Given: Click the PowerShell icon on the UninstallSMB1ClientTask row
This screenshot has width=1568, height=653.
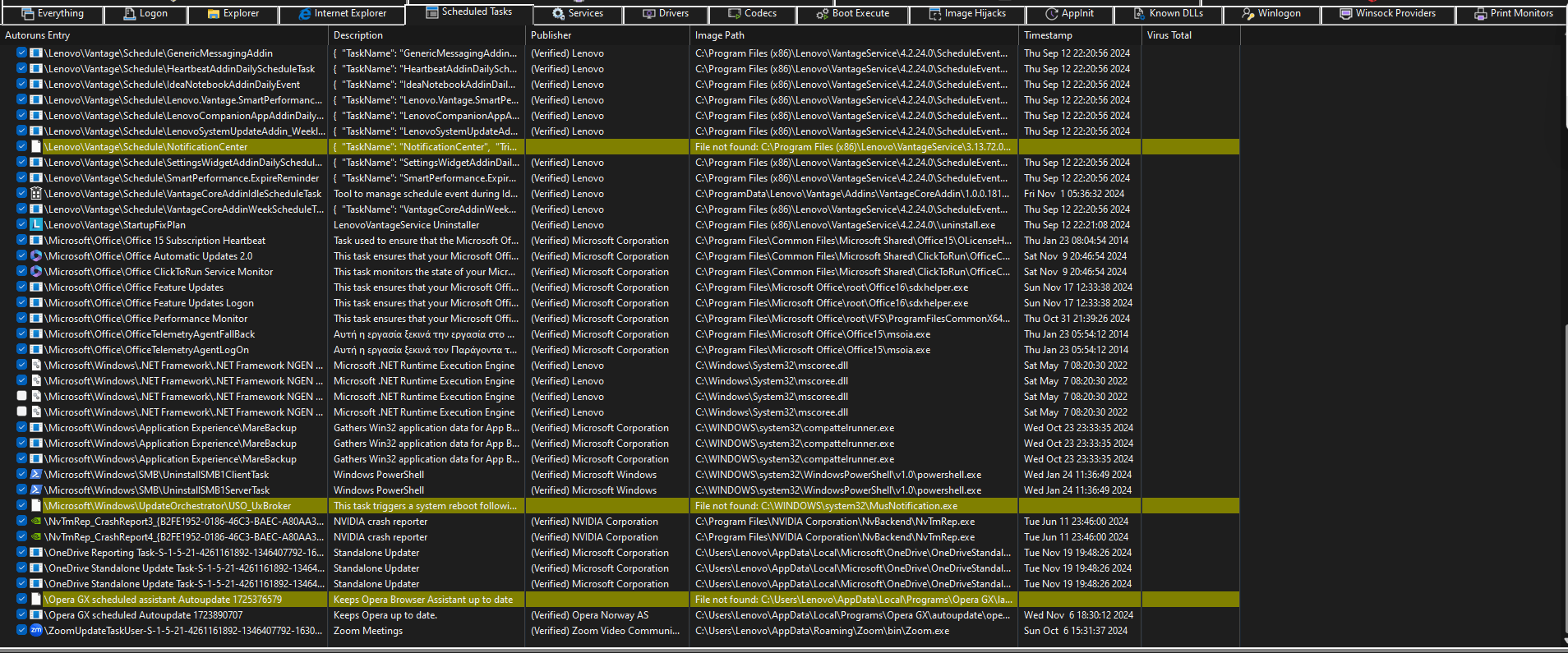Looking at the screenshot, I should (36, 475).
